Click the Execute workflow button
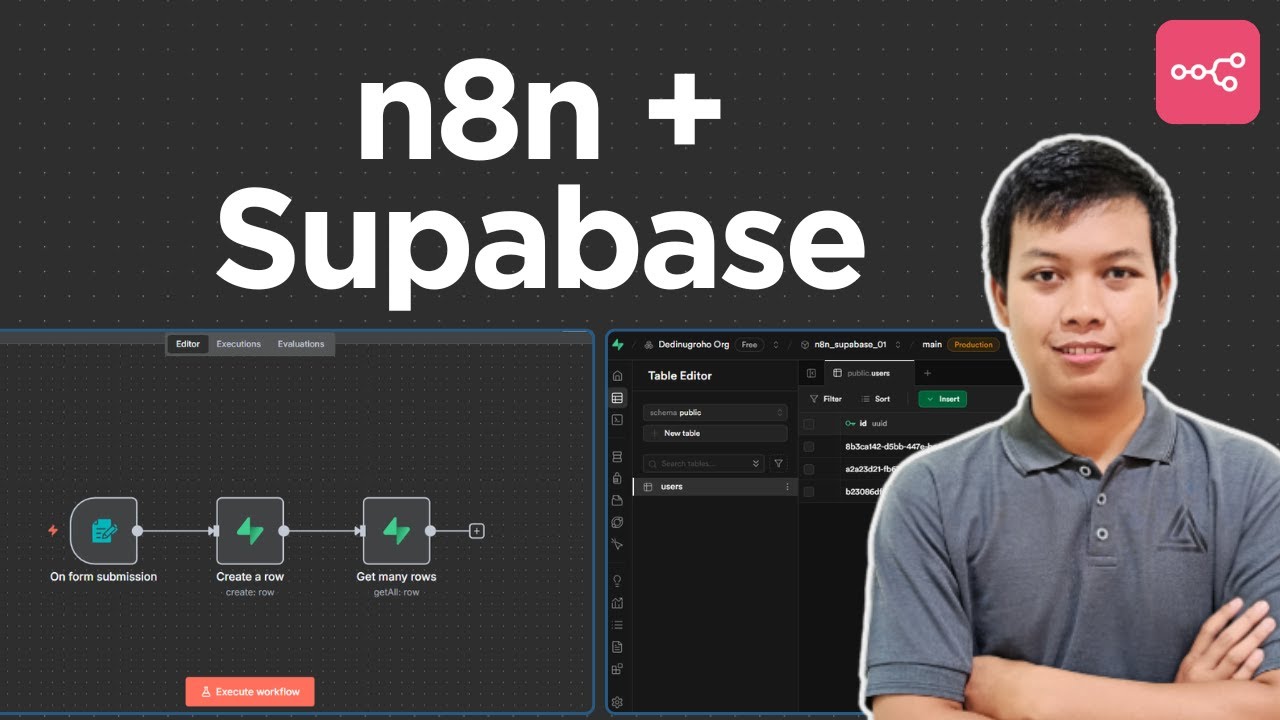 [x=250, y=692]
